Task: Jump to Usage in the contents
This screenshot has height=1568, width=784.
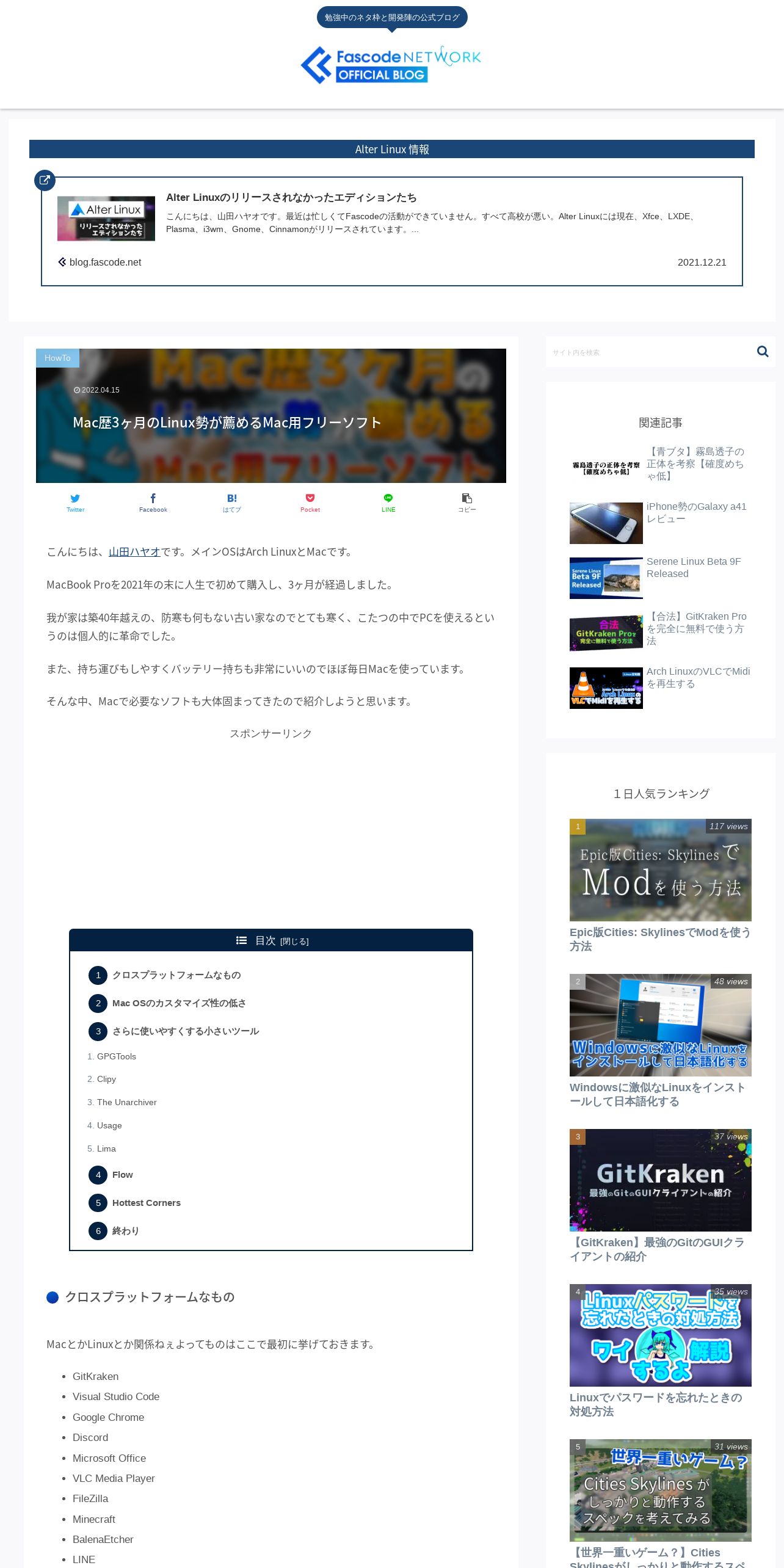Action: [109, 1125]
